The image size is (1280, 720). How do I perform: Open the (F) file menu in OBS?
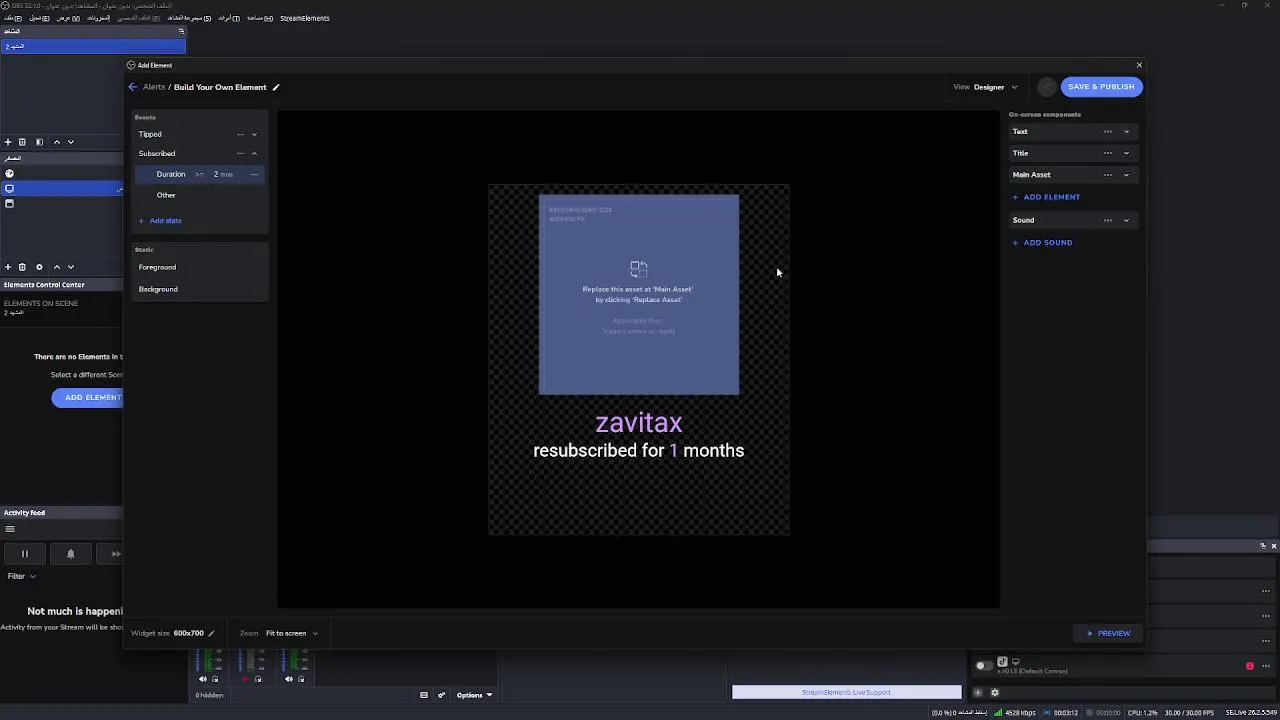(12, 18)
